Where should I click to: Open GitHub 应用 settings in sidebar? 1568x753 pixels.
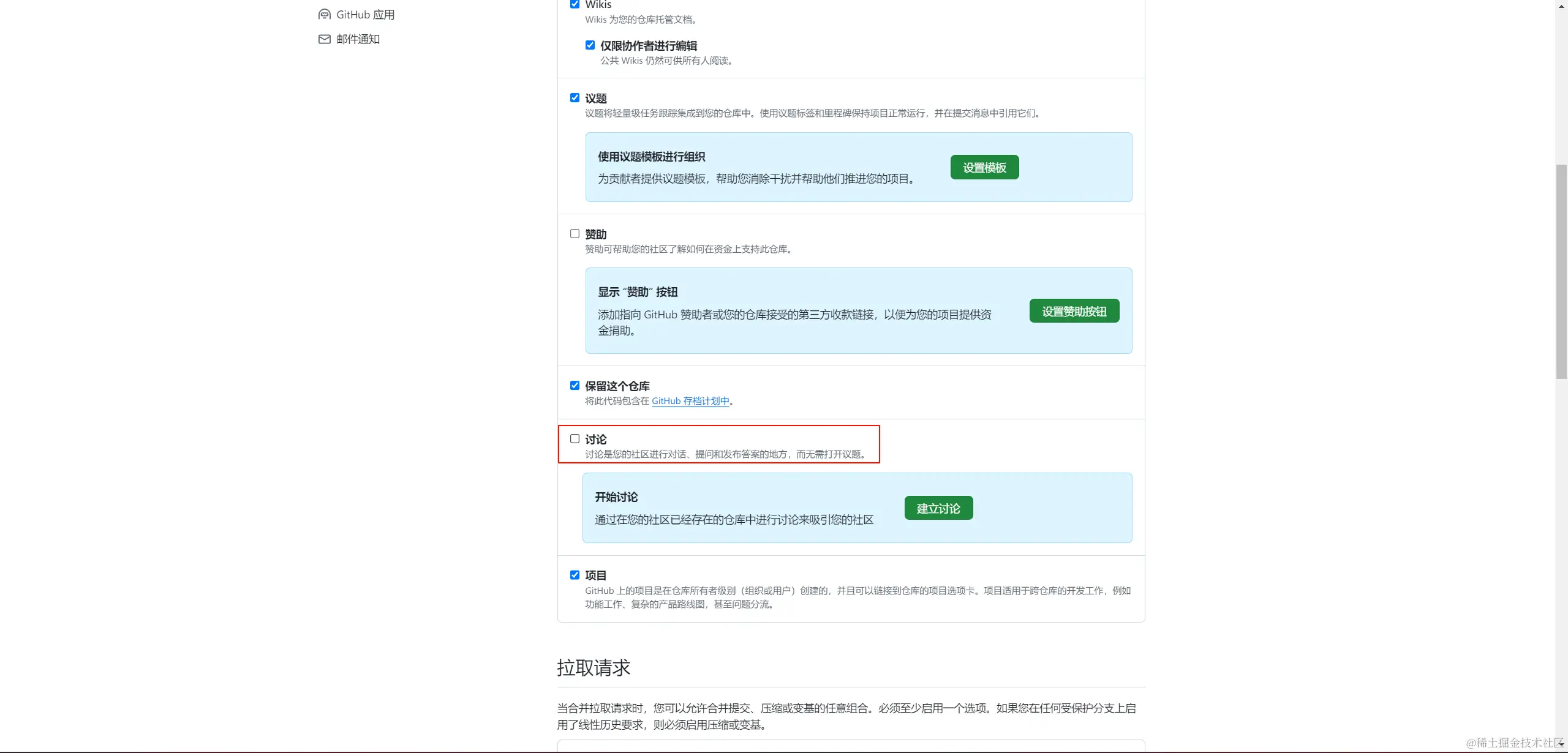(365, 15)
